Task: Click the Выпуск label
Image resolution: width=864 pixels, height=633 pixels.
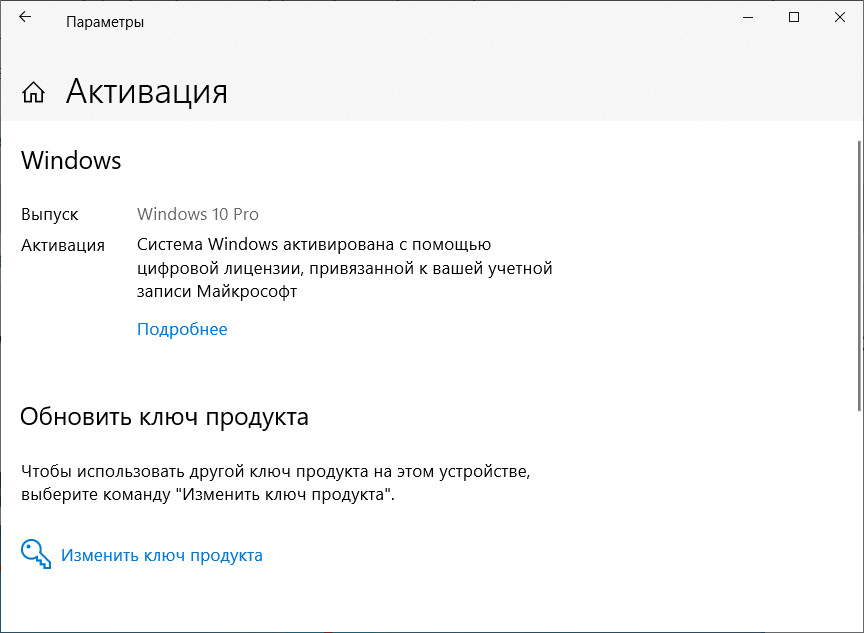Action: (50, 214)
